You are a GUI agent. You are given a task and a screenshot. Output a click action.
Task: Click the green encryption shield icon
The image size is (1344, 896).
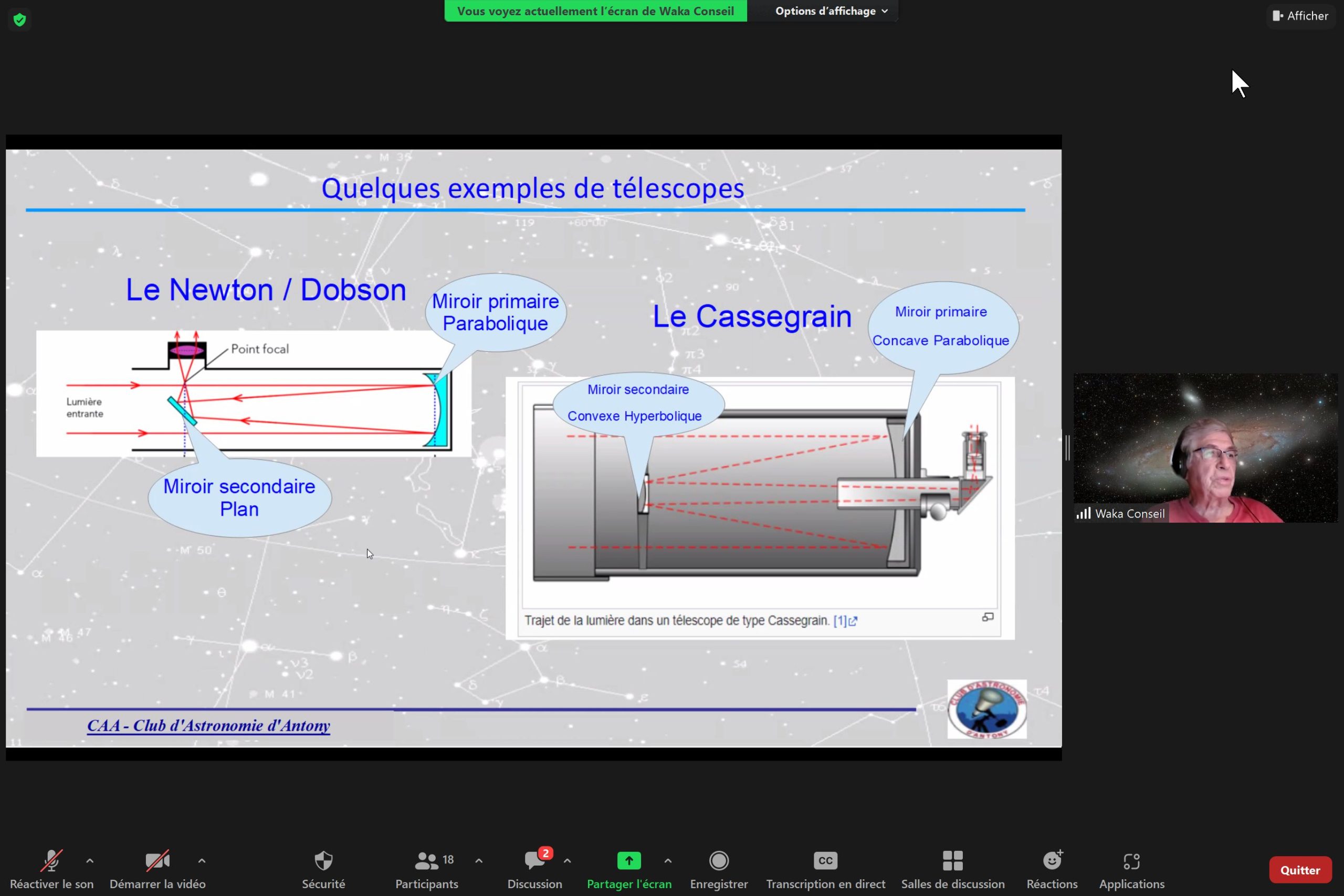19,20
